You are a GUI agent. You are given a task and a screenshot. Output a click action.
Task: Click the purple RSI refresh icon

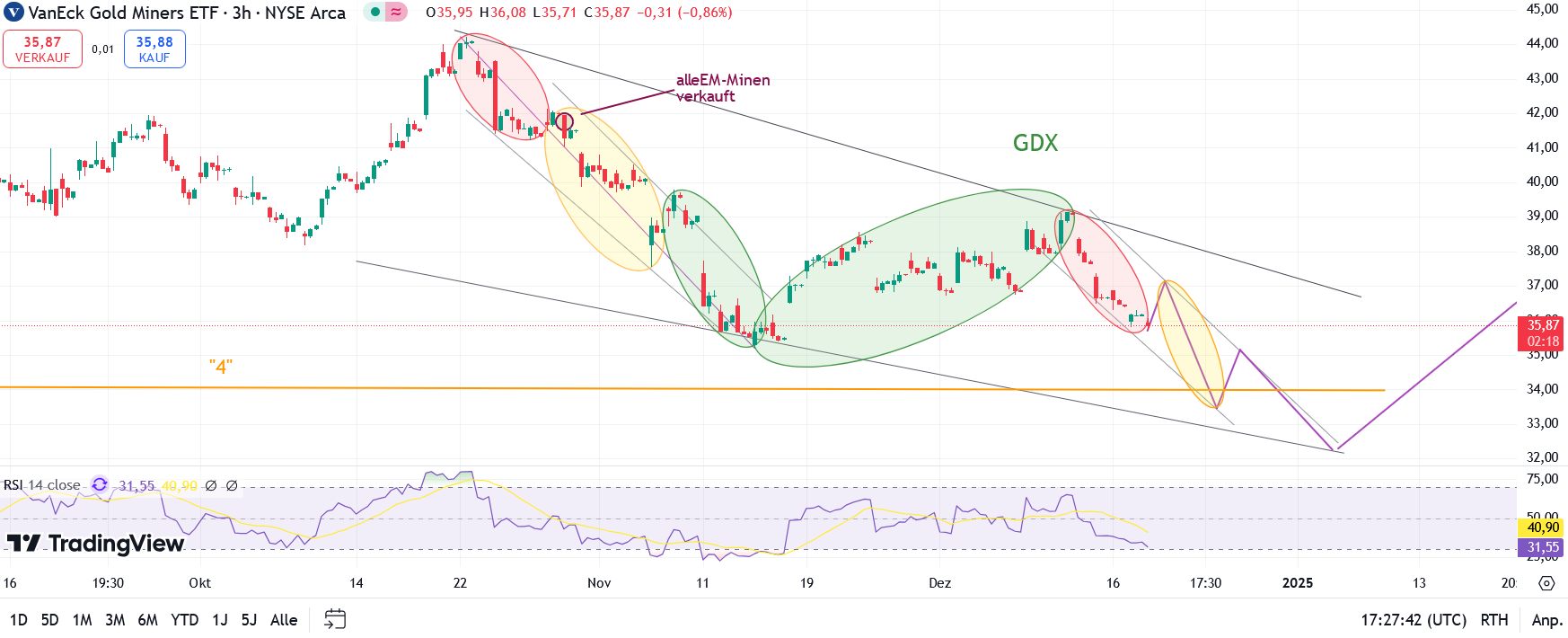[x=100, y=485]
